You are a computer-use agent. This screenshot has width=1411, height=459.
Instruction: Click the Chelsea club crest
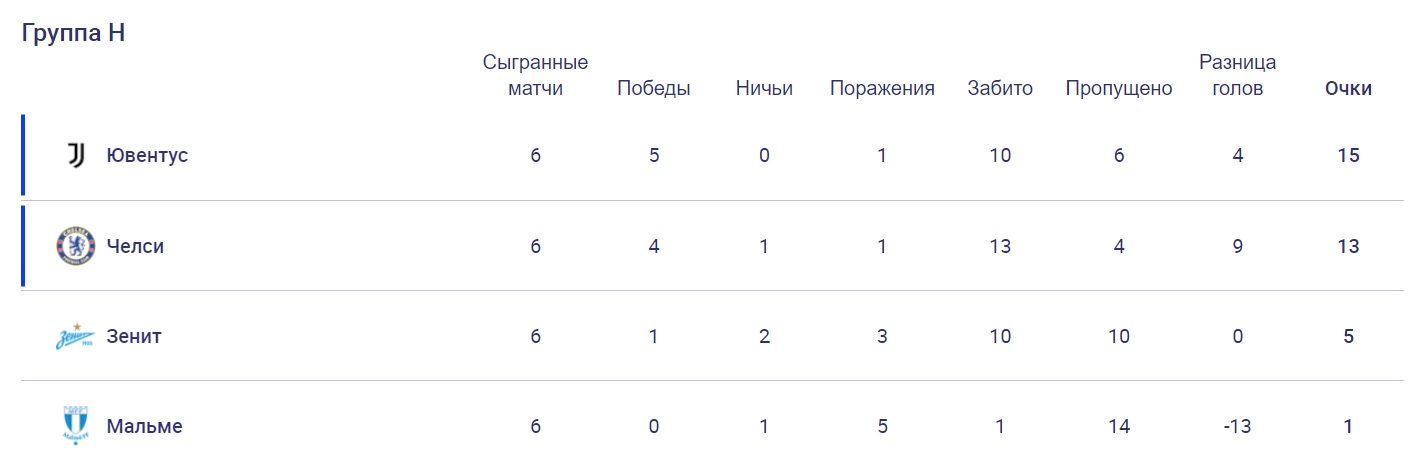click(x=76, y=246)
